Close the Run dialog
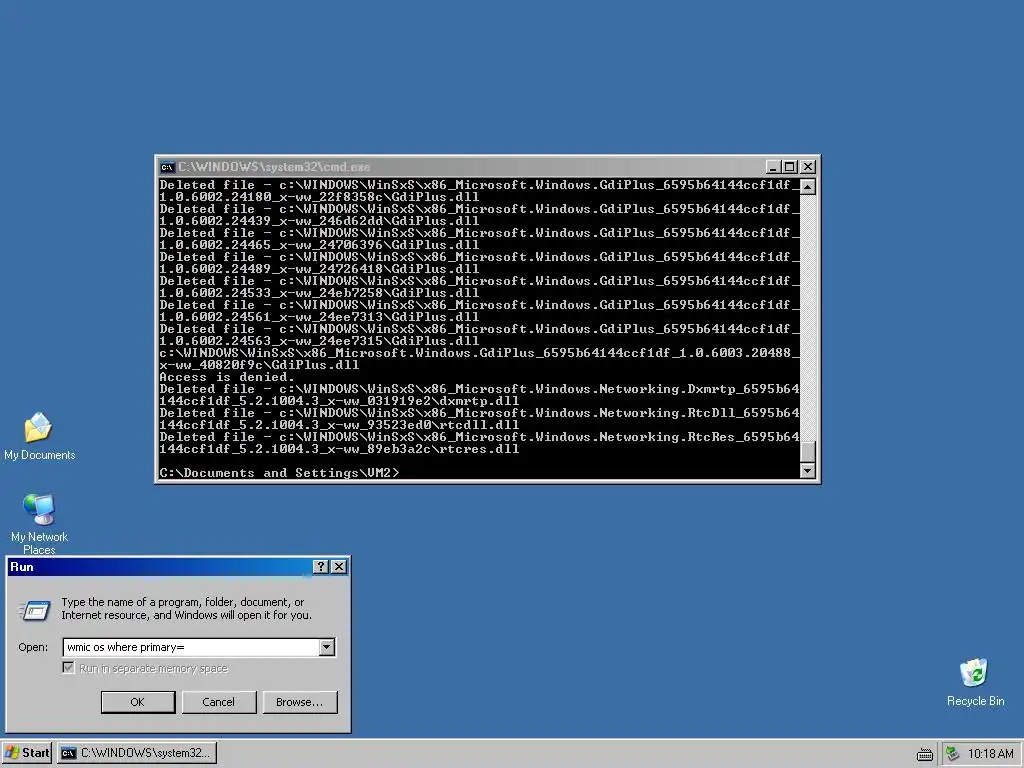Image resolution: width=1024 pixels, height=768 pixels. (x=339, y=567)
